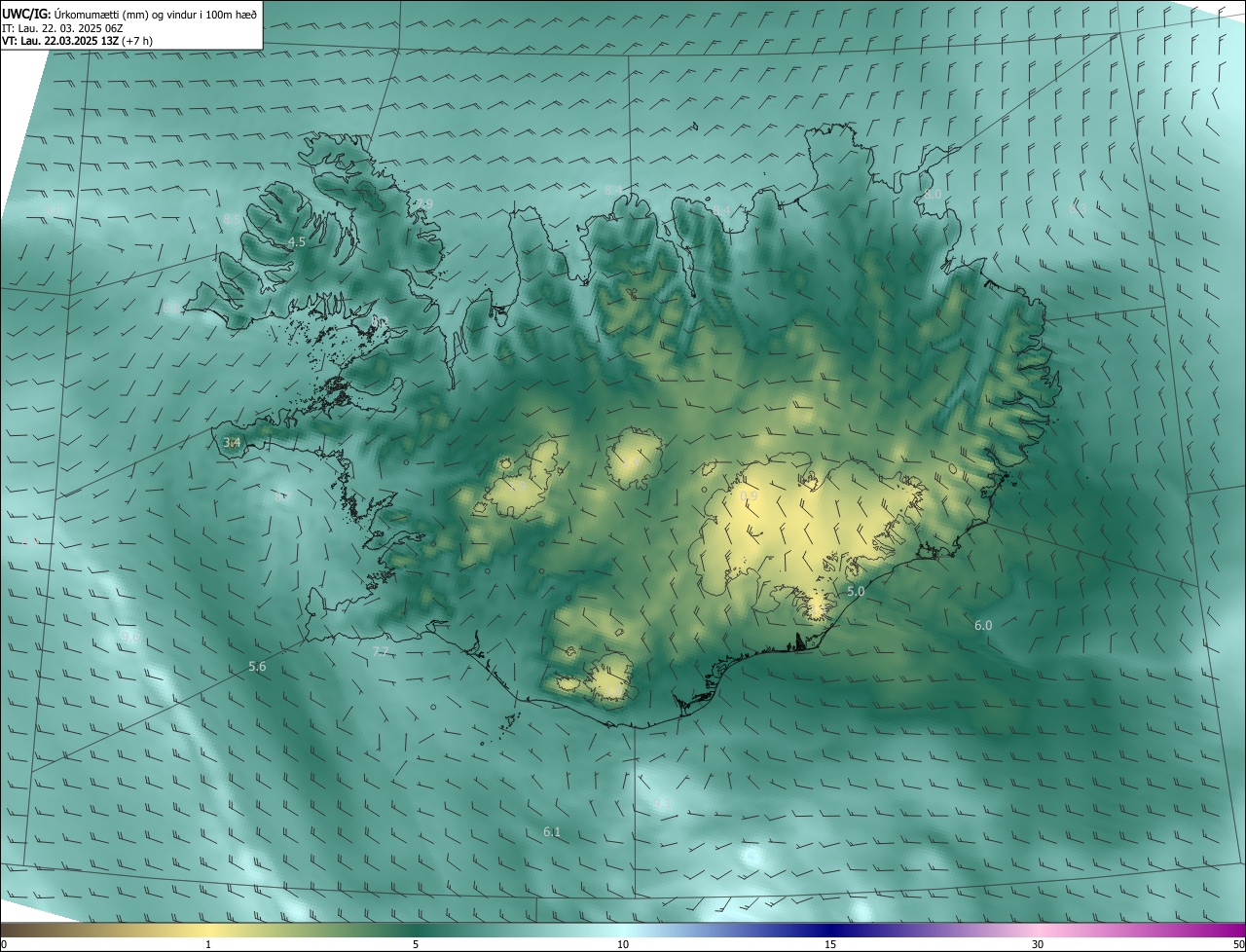Viewport: 1246px width, 952px height.
Task: Click the 6.1 value in the southern ocean
Action: click(552, 832)
